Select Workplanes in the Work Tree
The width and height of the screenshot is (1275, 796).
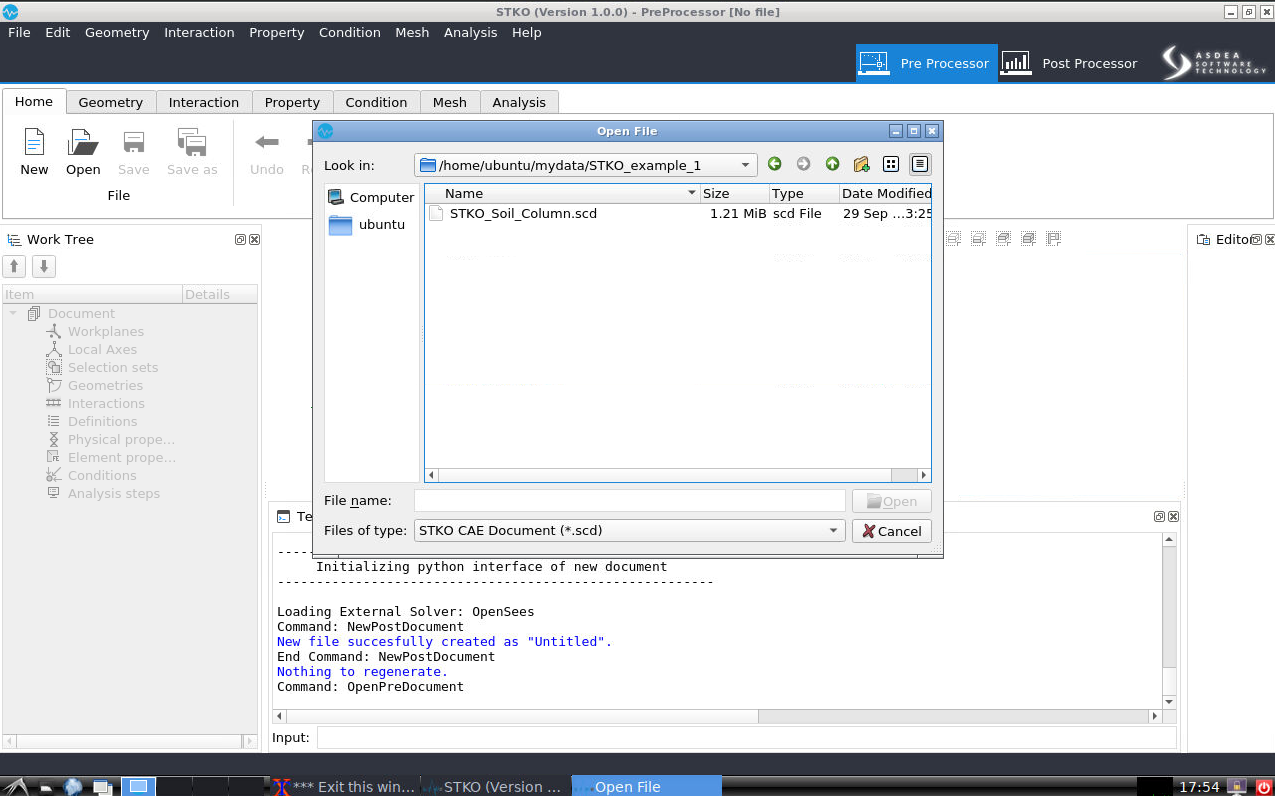(106, 332)
